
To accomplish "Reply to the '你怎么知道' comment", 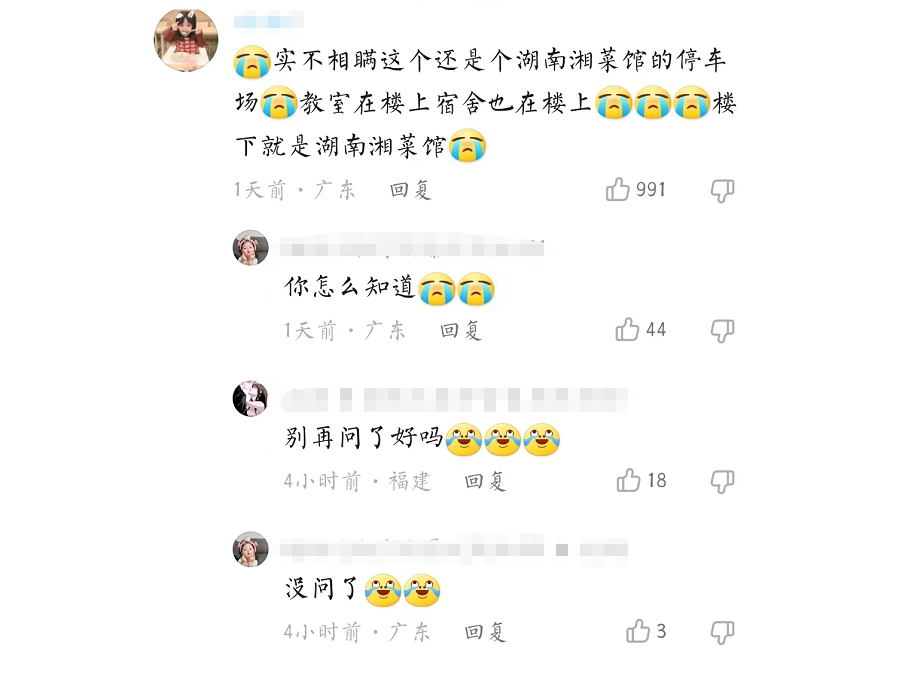I will (460, 331).
